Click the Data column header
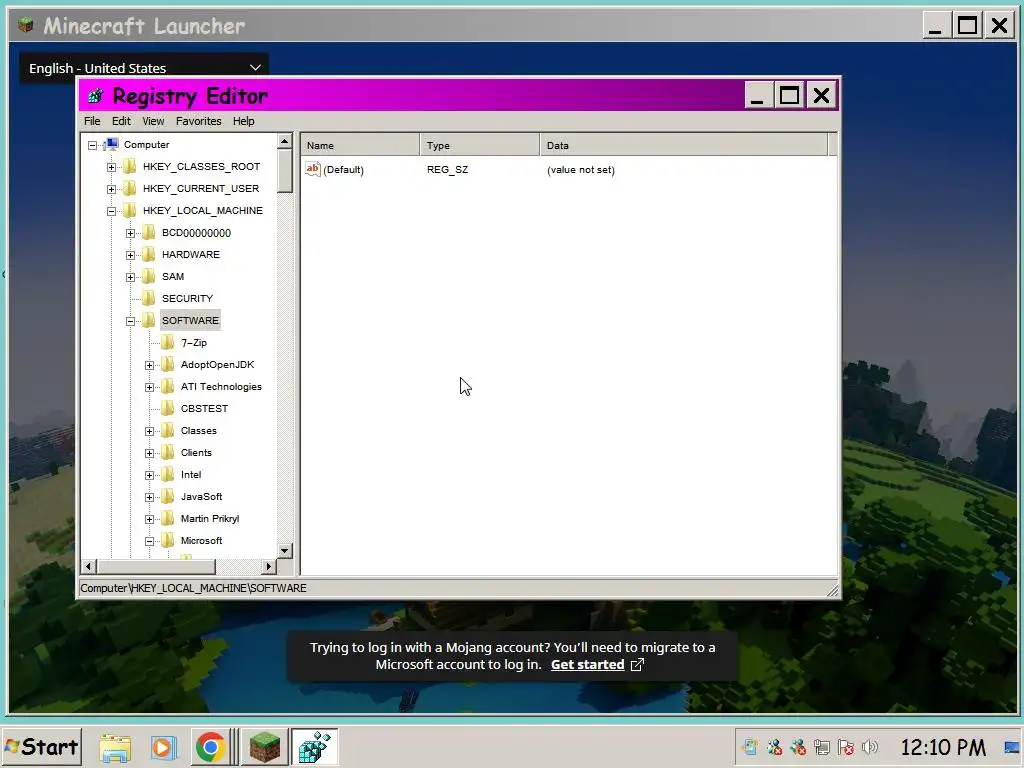Screen dimensions: 1024x768 [684, 145]
